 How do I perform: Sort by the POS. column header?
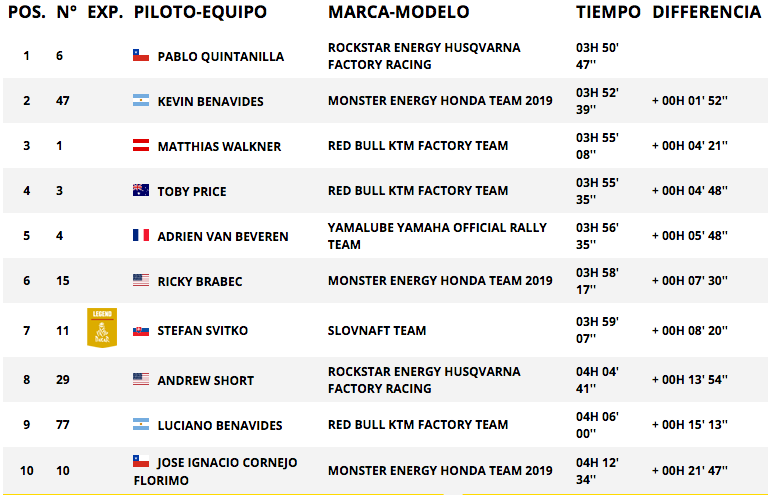coord(27,12)
